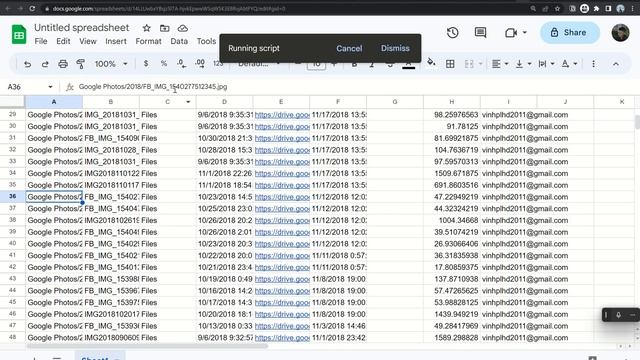This screenshot has height=360, width=640.
Task: Select cell with value 98.25976563
Action: pyautogui.click(x=452, y=115)
